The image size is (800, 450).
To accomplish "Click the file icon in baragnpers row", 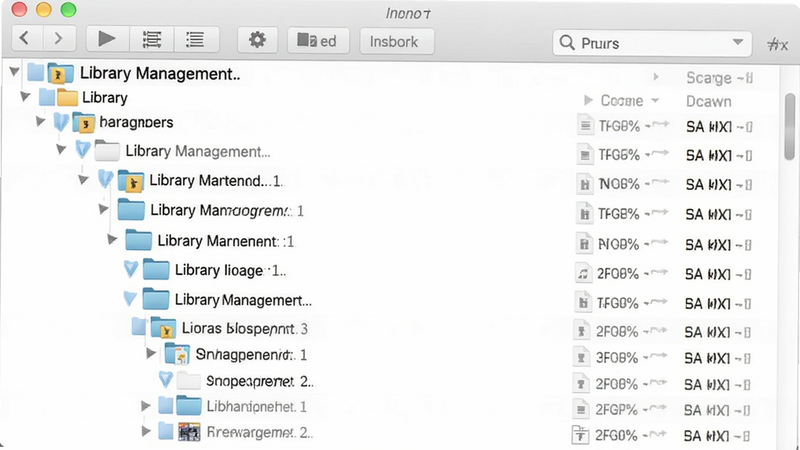I will click(585, 126).
